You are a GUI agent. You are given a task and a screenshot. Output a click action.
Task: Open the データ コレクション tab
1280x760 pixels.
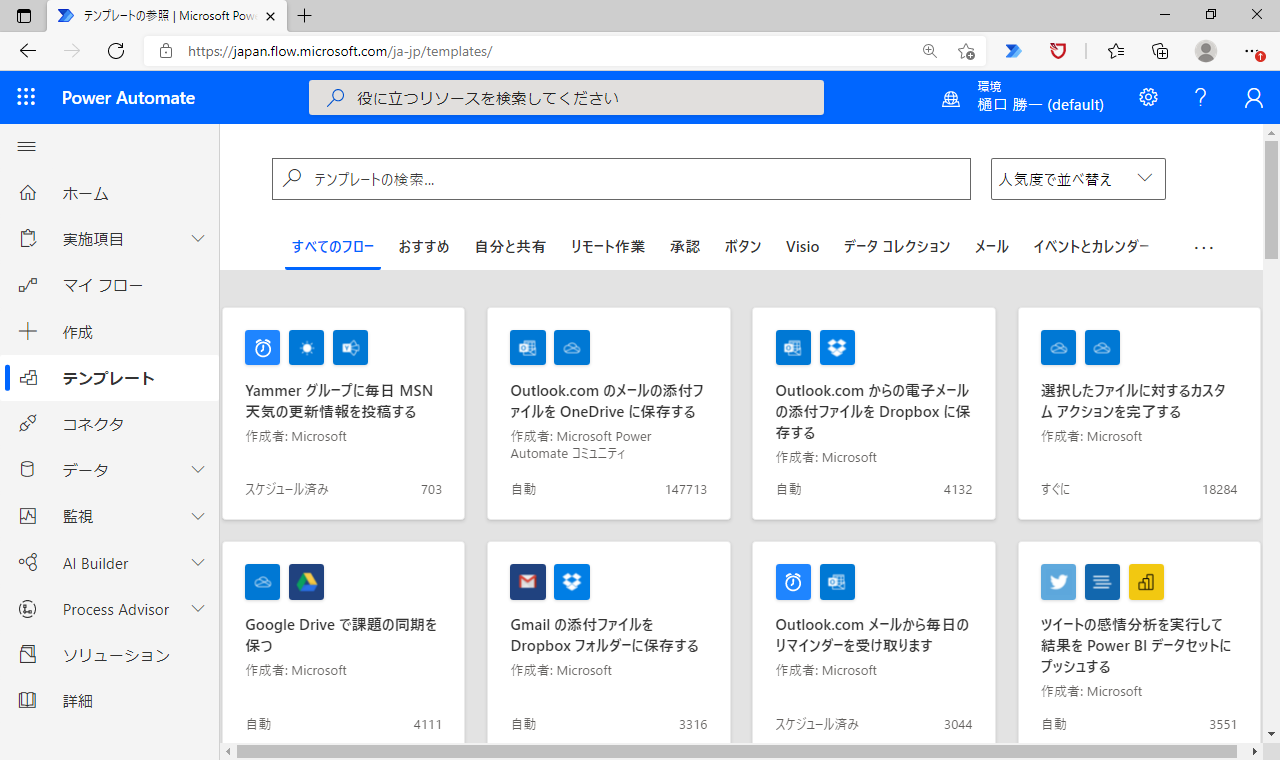pyautogui.click(x=897, y=247)
